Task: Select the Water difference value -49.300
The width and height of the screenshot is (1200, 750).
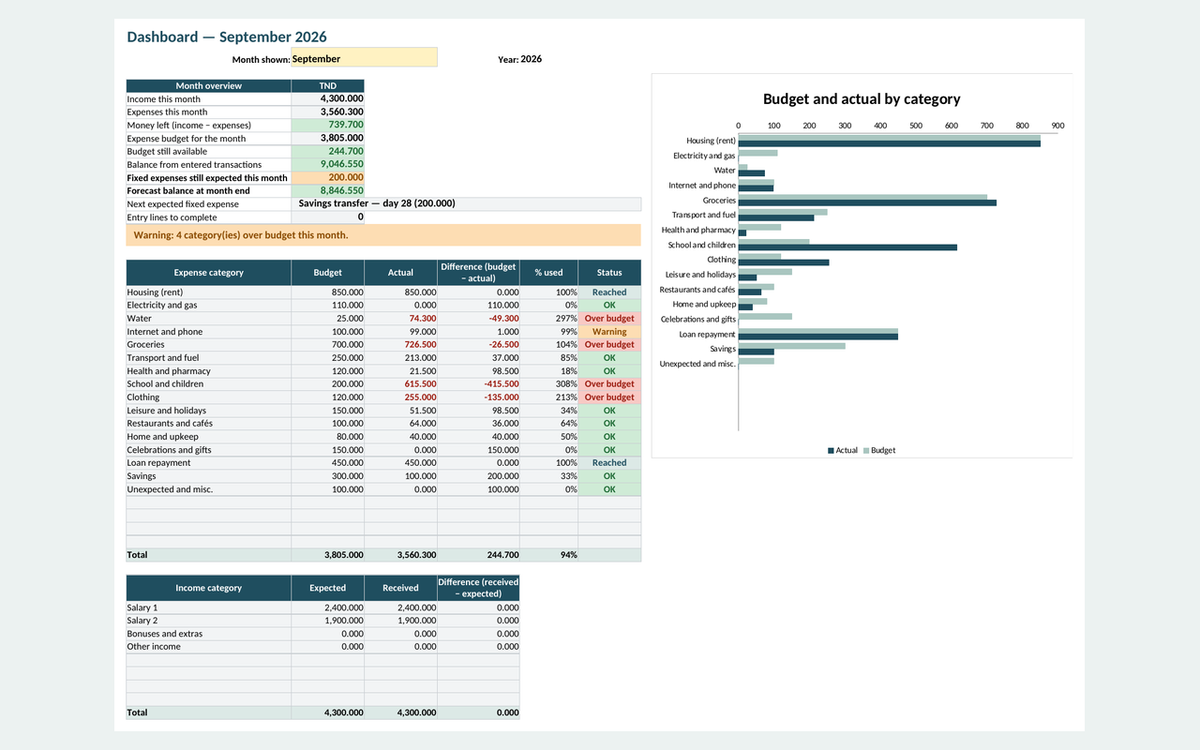Action: tap(478, 318)
